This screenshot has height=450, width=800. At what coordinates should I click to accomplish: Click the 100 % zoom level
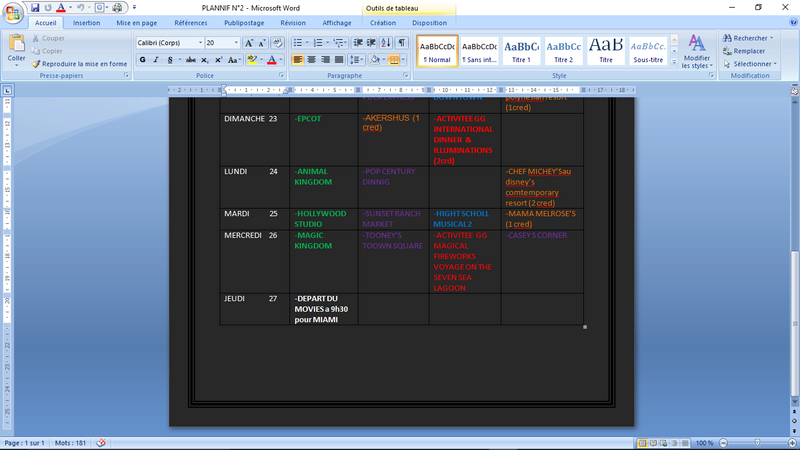click(x=705, y=443)
